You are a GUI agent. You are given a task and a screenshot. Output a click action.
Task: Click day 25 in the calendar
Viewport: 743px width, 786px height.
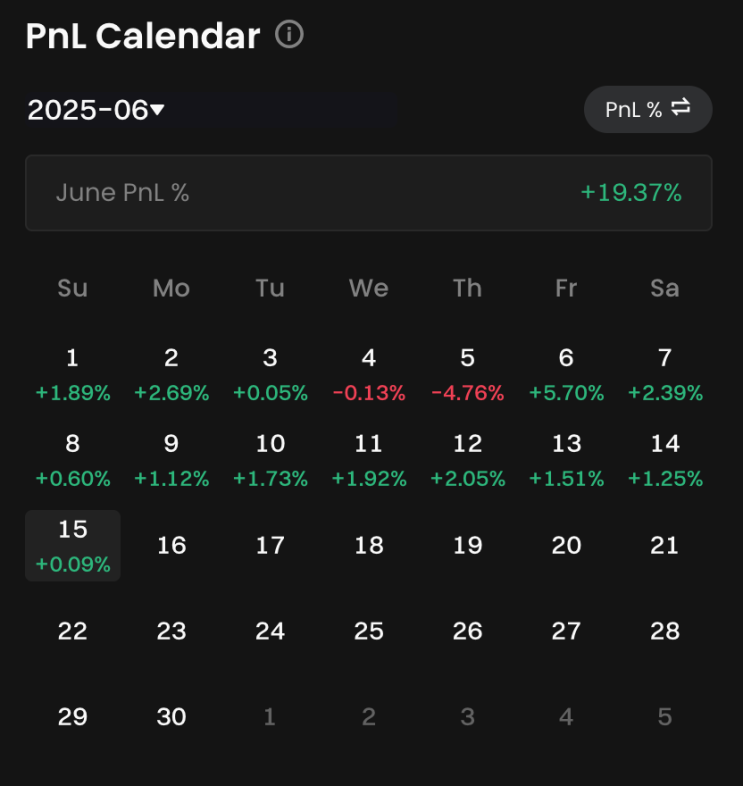[368, 631]
